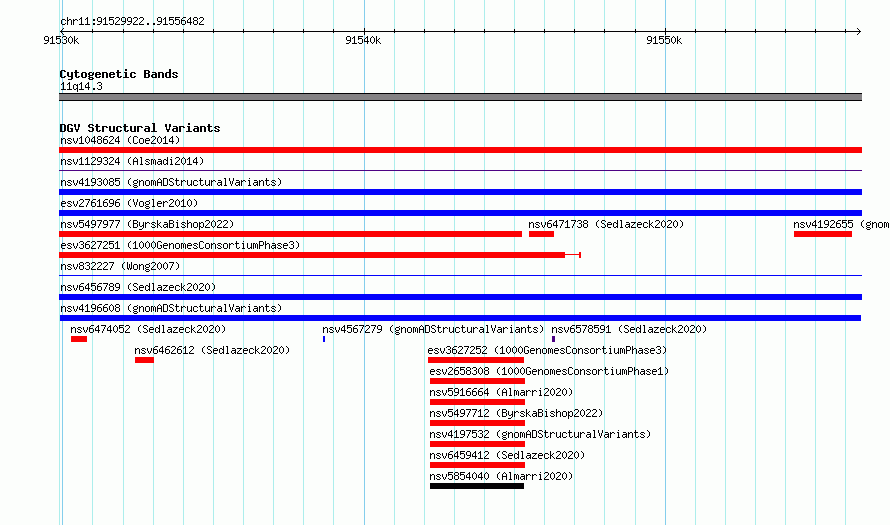Image resolution: width=890 pixels, height=525 pixels.
Task: Open the nsv5497712 (ByrskaBishop2022) label
Action: point(517,413)
